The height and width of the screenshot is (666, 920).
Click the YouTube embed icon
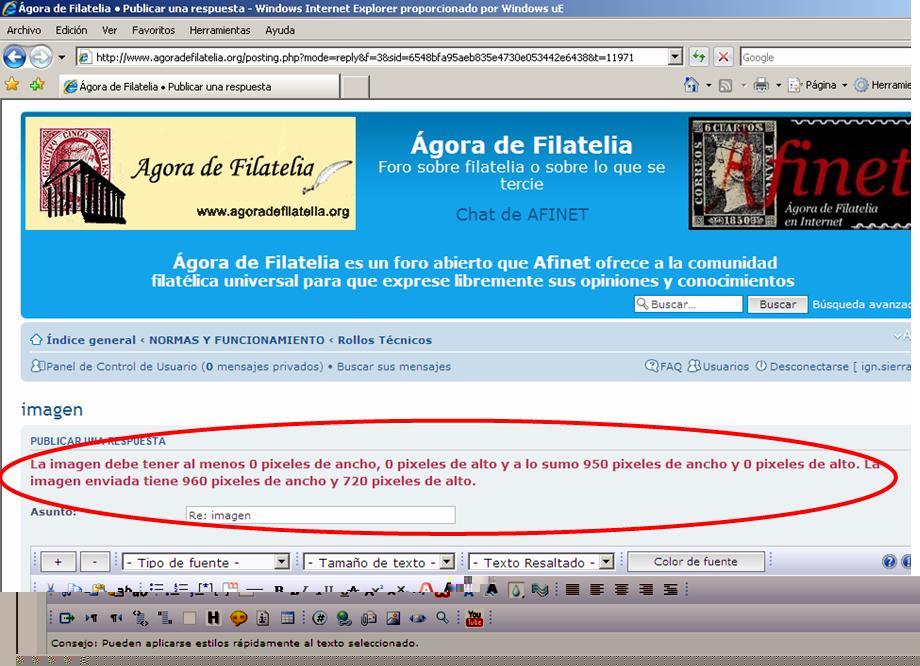click(474, 618)
